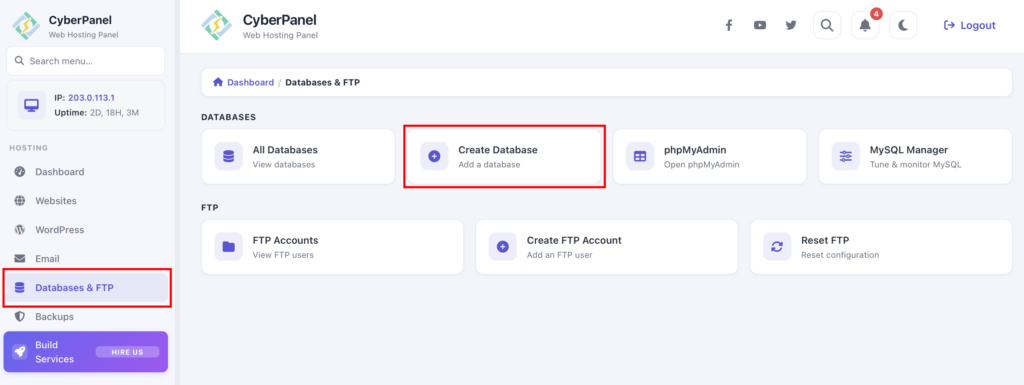
Task: Click the HIRE US badge
Action: click(127, 352)
